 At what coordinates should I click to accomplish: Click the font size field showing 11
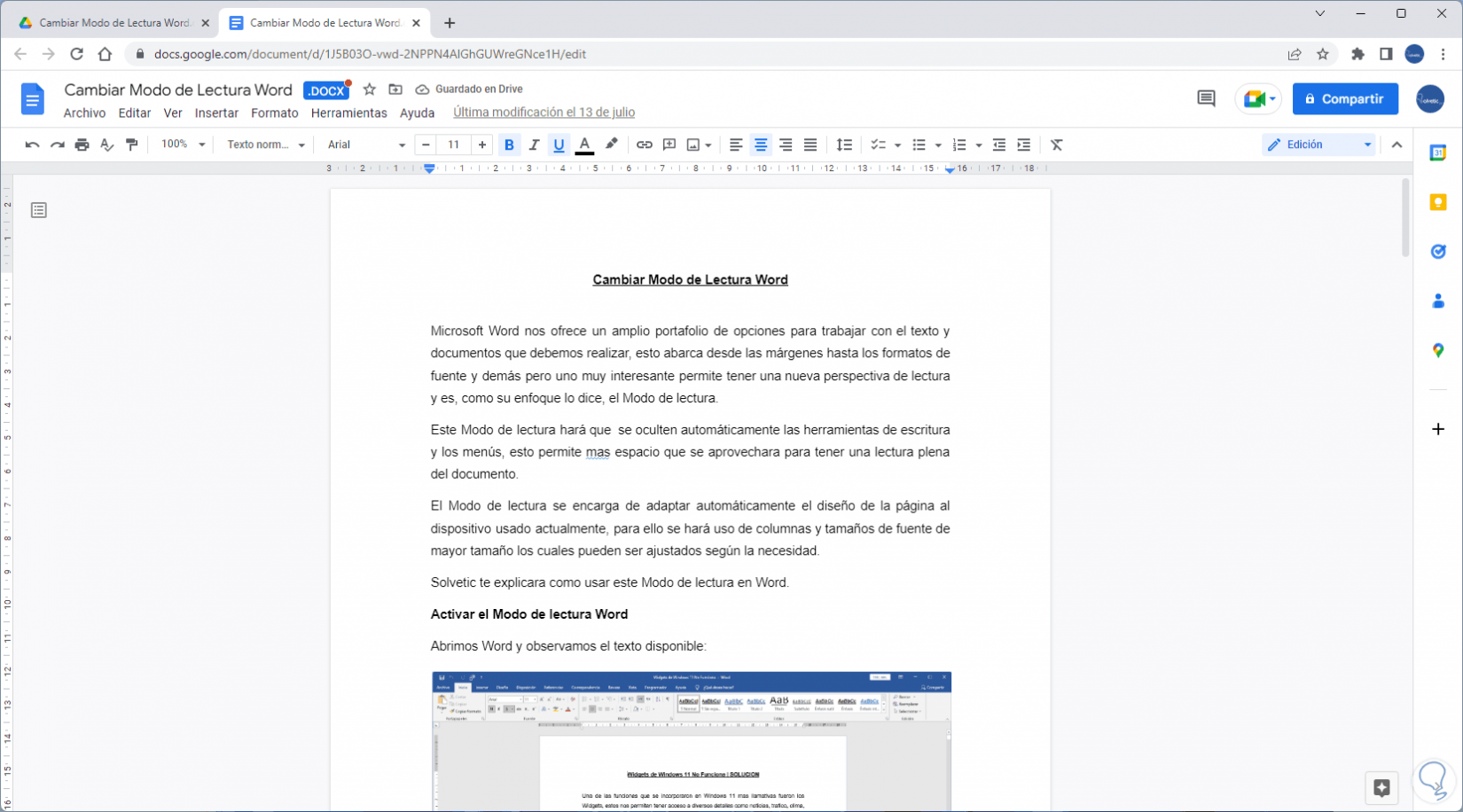[x=454, y=144]
